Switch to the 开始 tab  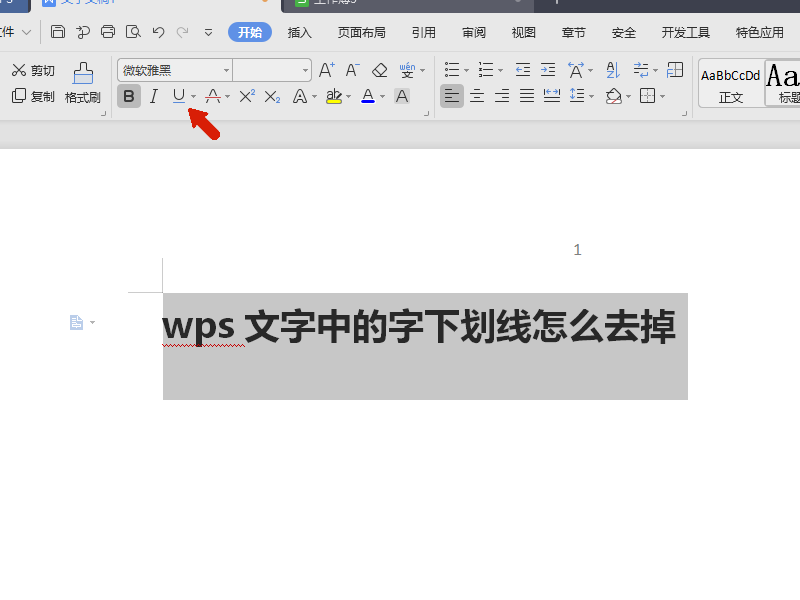250,32
